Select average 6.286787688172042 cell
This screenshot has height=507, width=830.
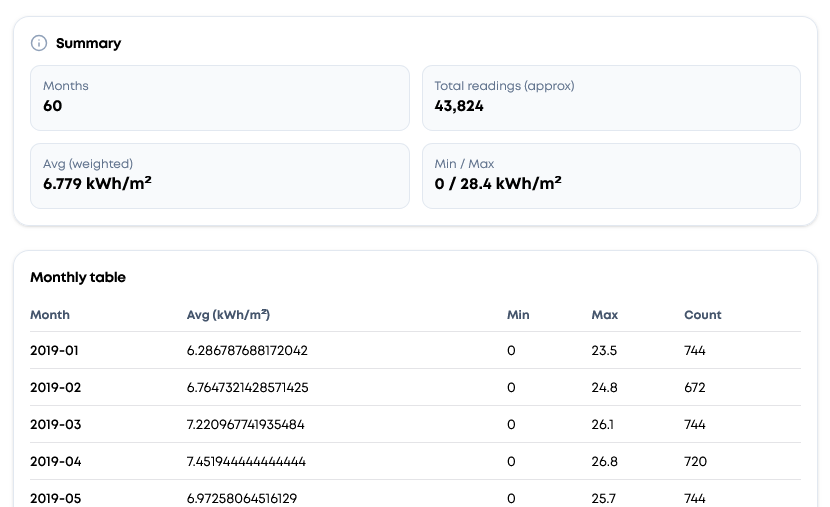[x=247, y=350]
